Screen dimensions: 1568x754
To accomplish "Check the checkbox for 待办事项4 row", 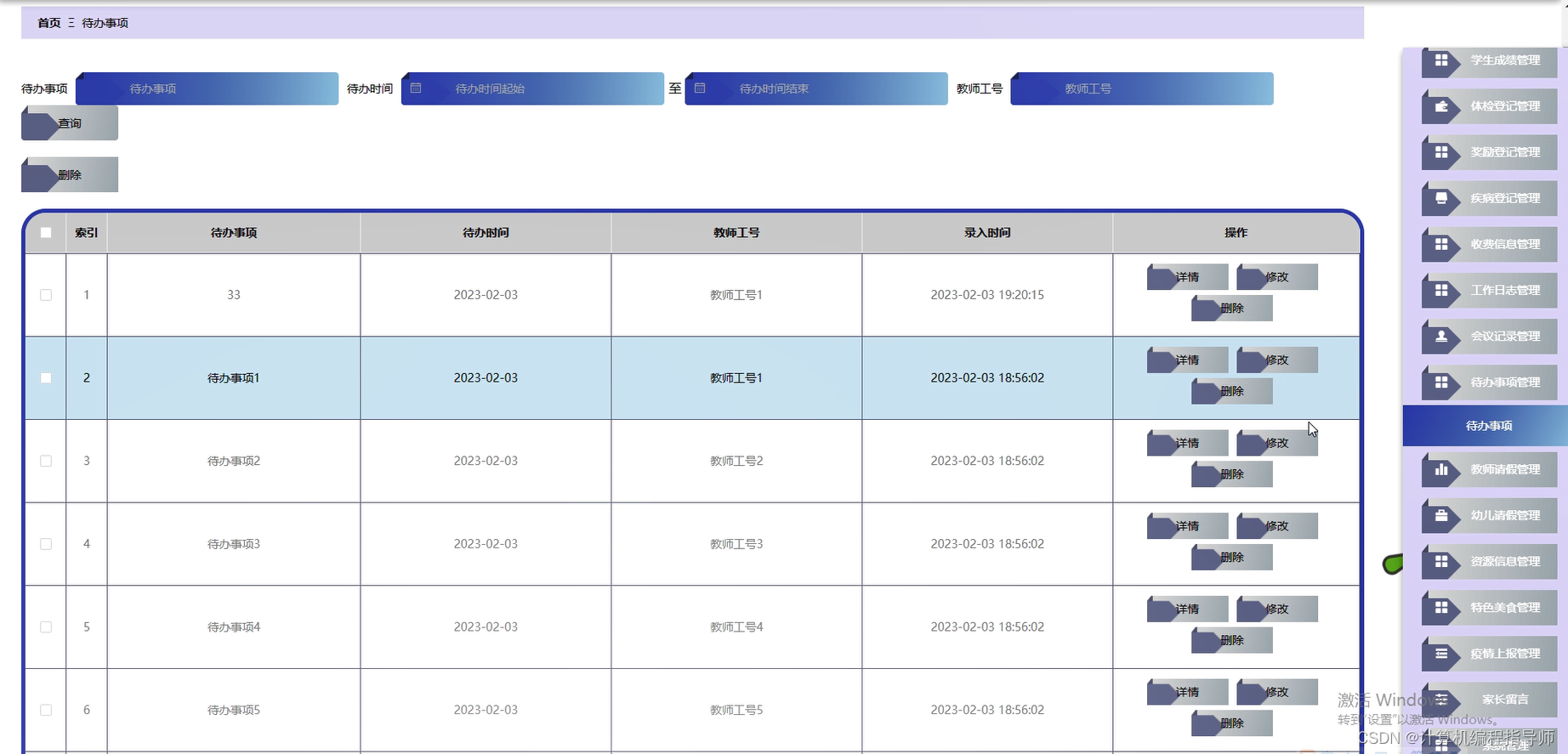I will [46, 626].
